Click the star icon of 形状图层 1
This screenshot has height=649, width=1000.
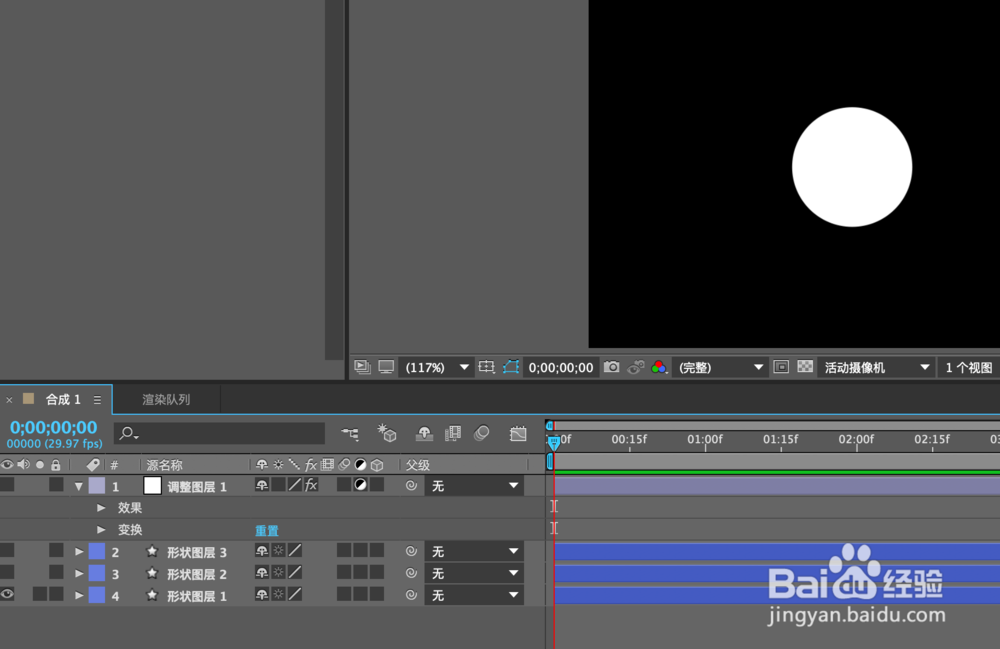[x=152, y=595]
